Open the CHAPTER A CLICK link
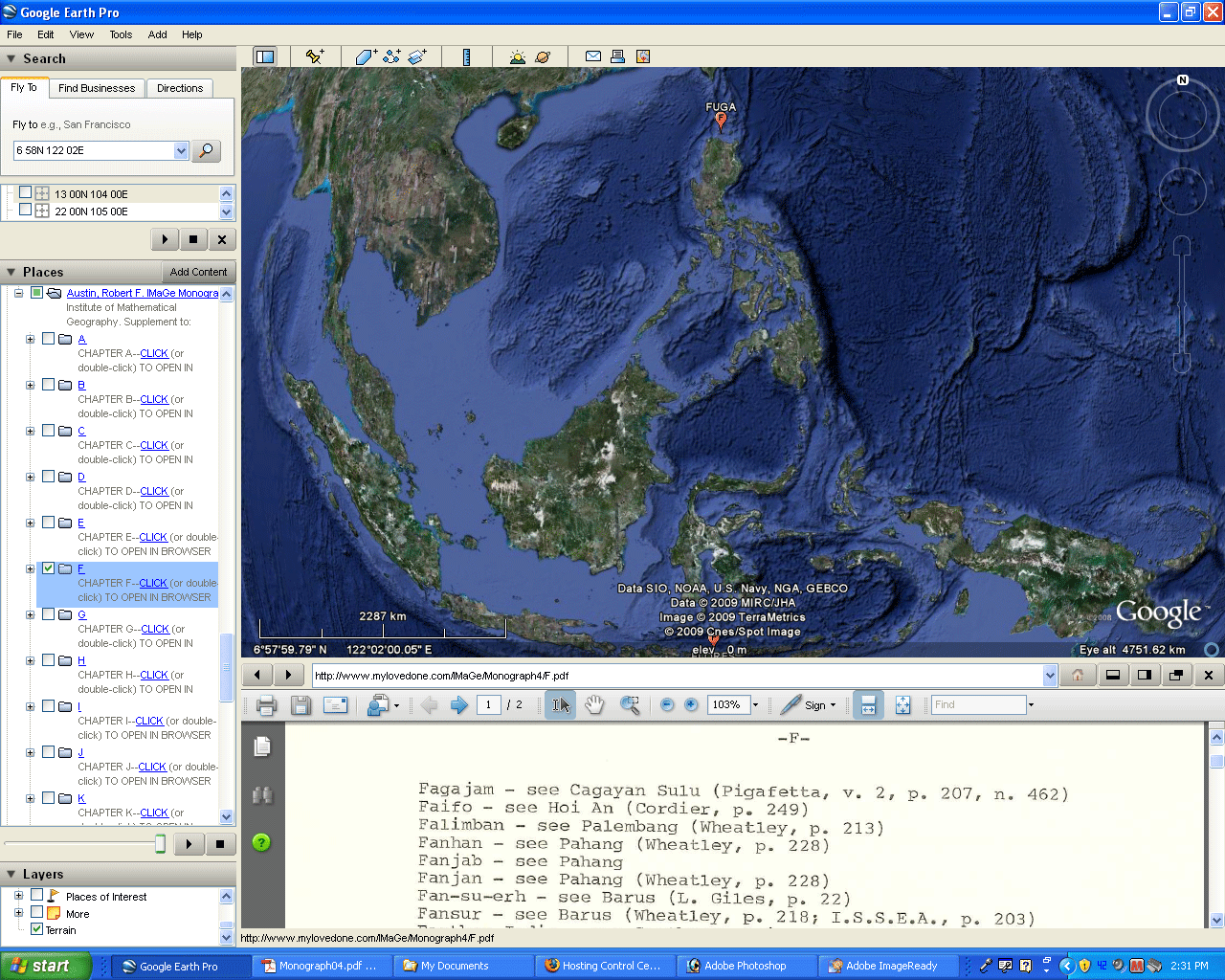 pos(154,353)
